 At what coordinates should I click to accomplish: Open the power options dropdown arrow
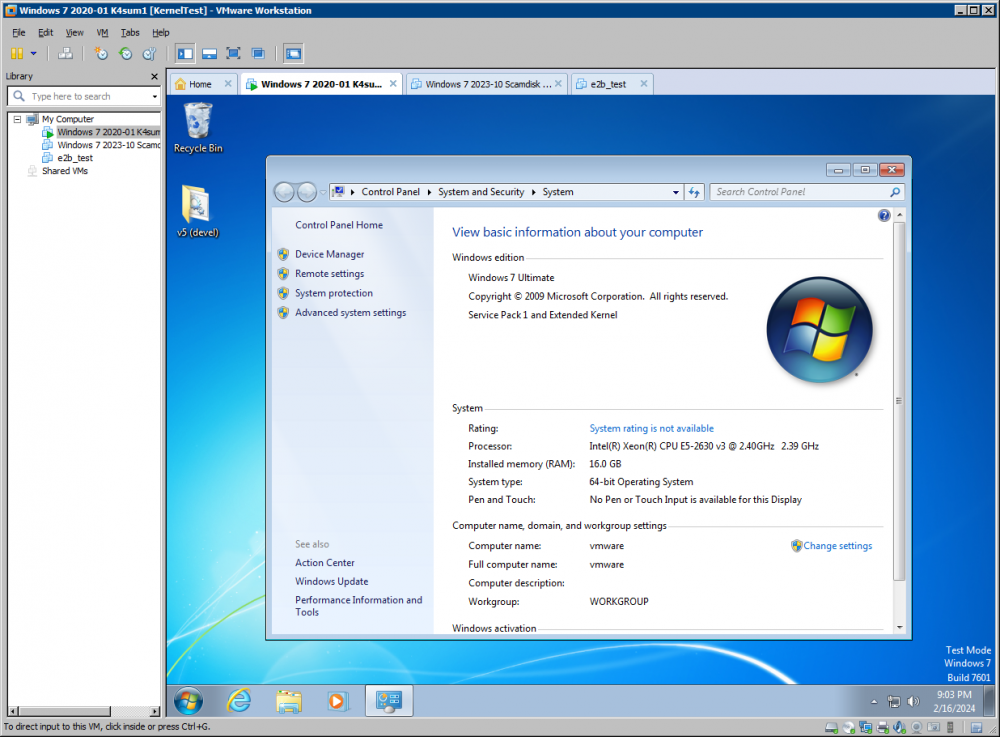(33, 53)
